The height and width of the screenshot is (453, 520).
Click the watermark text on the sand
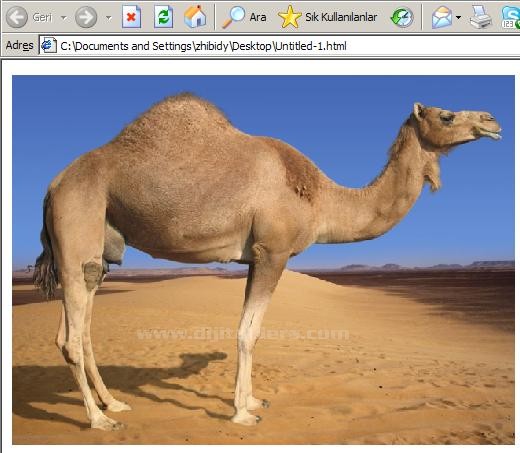click(243, 334)
